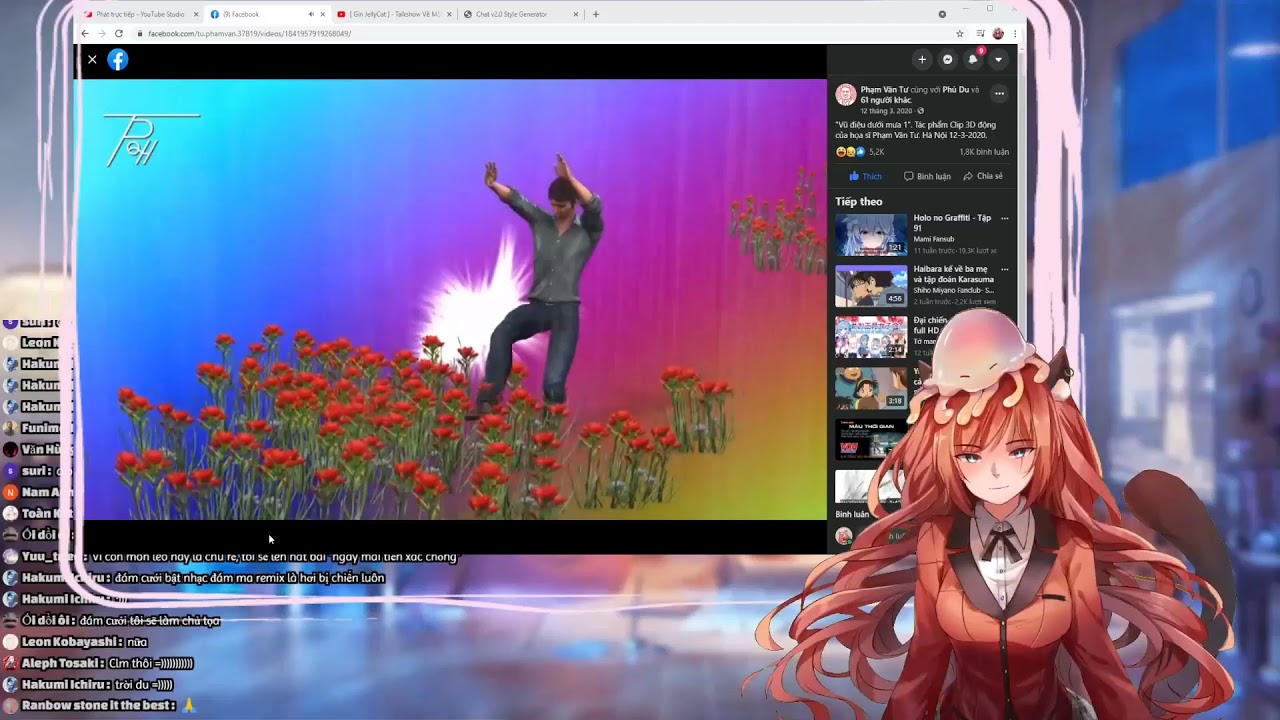Open the Messenger icon
1280x720 pixels.
point(948,60)
